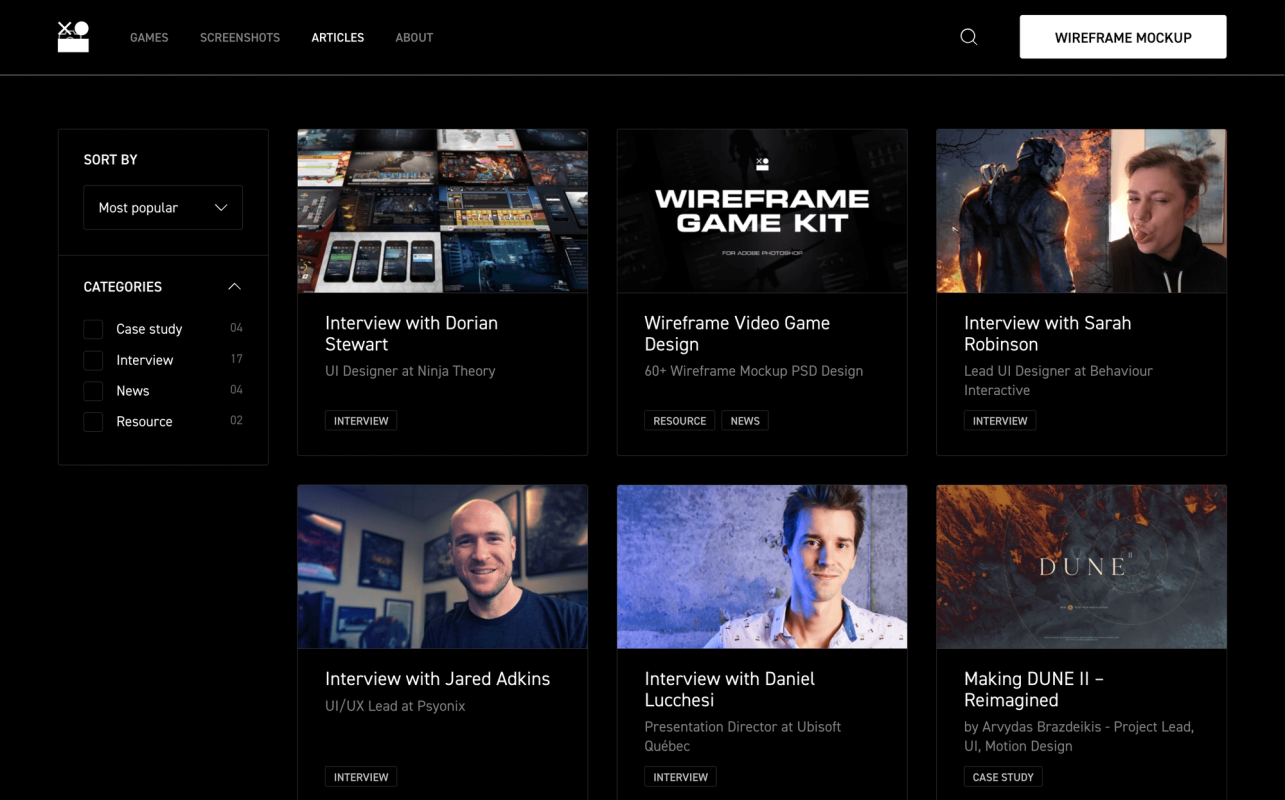Read Interview with Sarah Robinson title
This screenshot has width=1285, height=800.
pos(1047,334)
